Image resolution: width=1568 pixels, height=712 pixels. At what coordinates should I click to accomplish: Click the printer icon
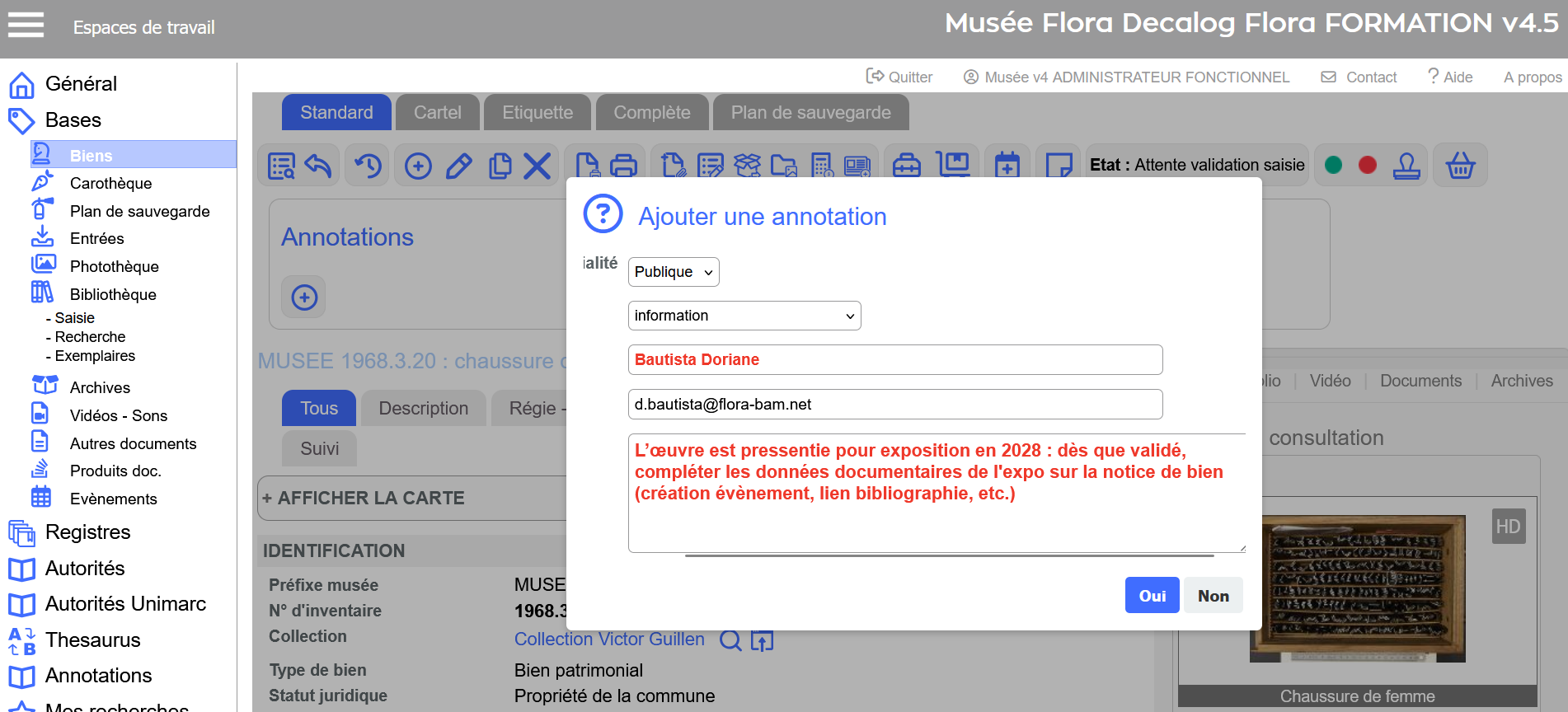point(623,166)
